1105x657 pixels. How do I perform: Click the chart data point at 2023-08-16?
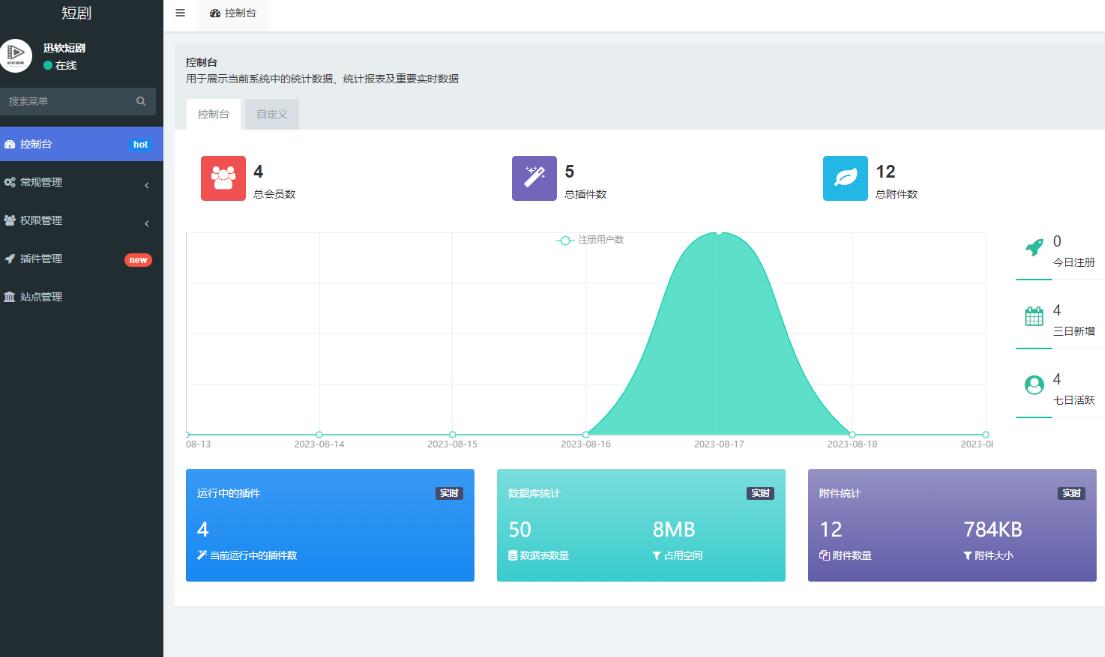586,434
